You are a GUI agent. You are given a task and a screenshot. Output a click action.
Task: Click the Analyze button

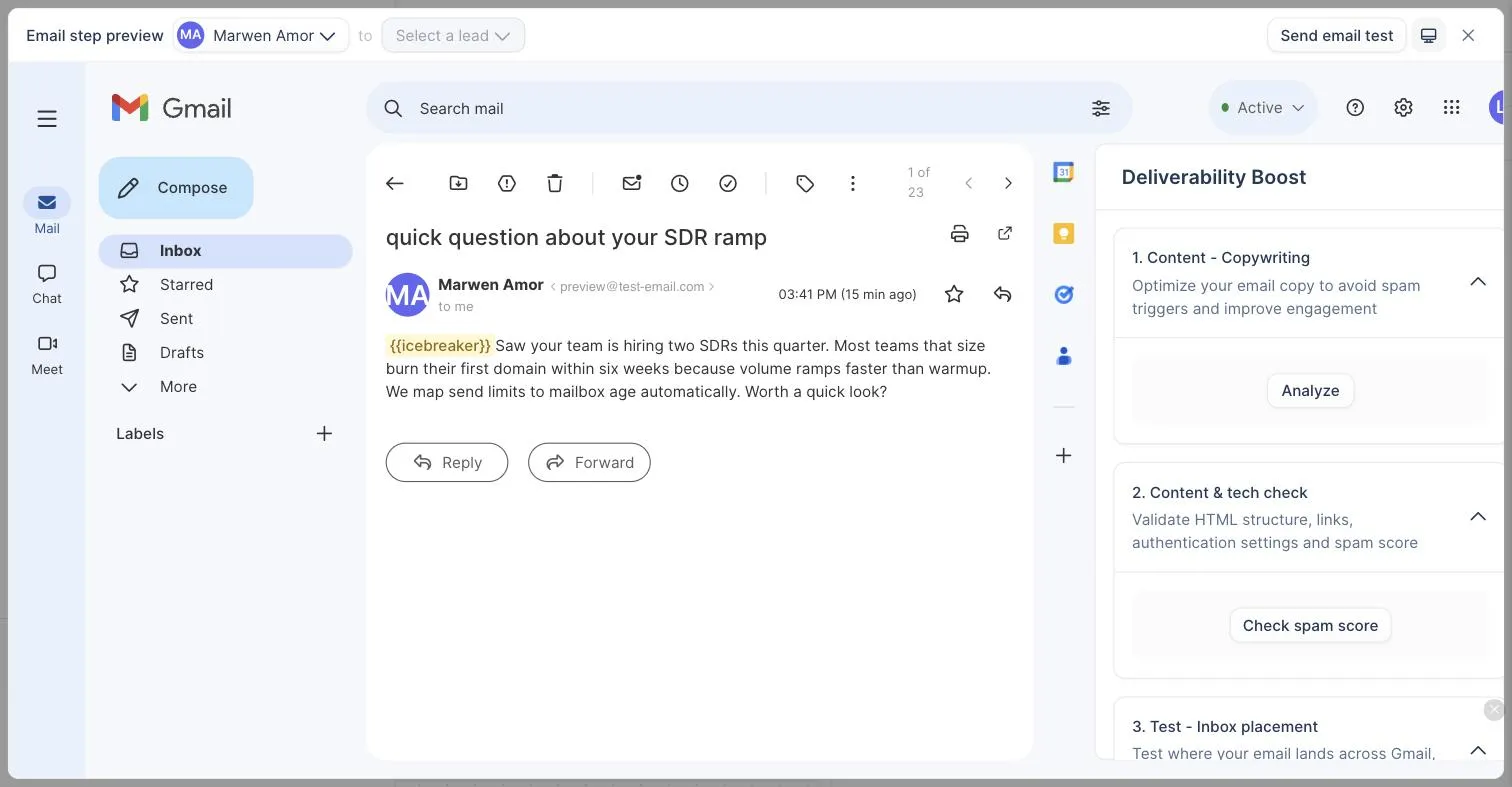1310,390
